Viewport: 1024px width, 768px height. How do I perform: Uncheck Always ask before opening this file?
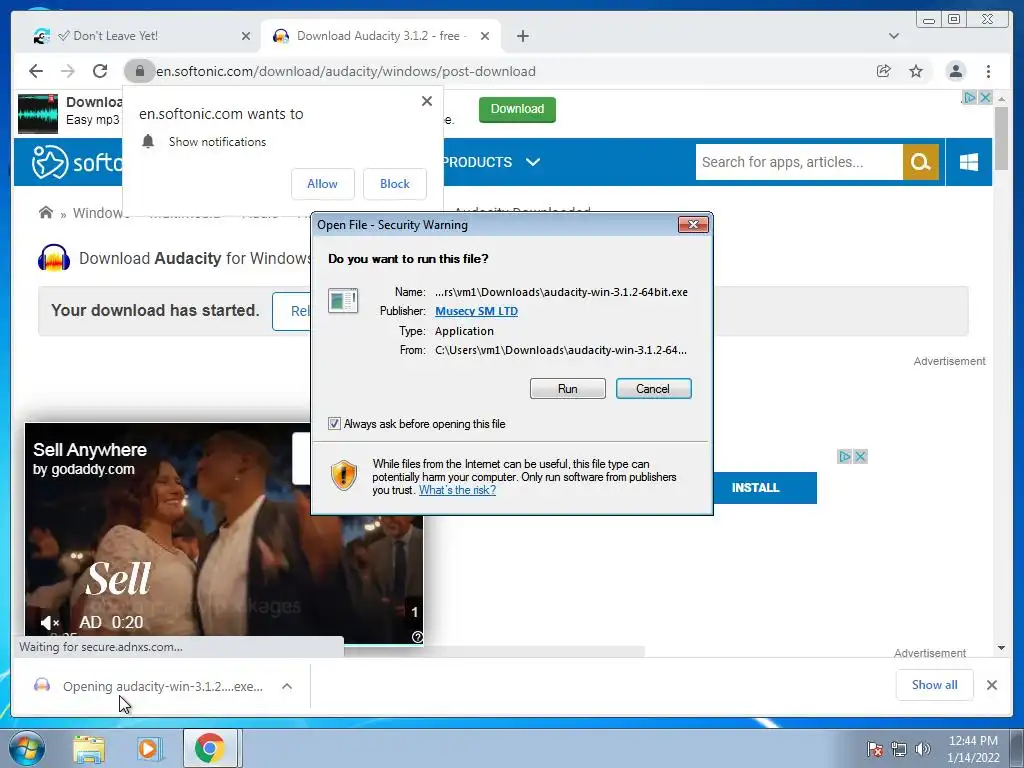click(334, 424)
